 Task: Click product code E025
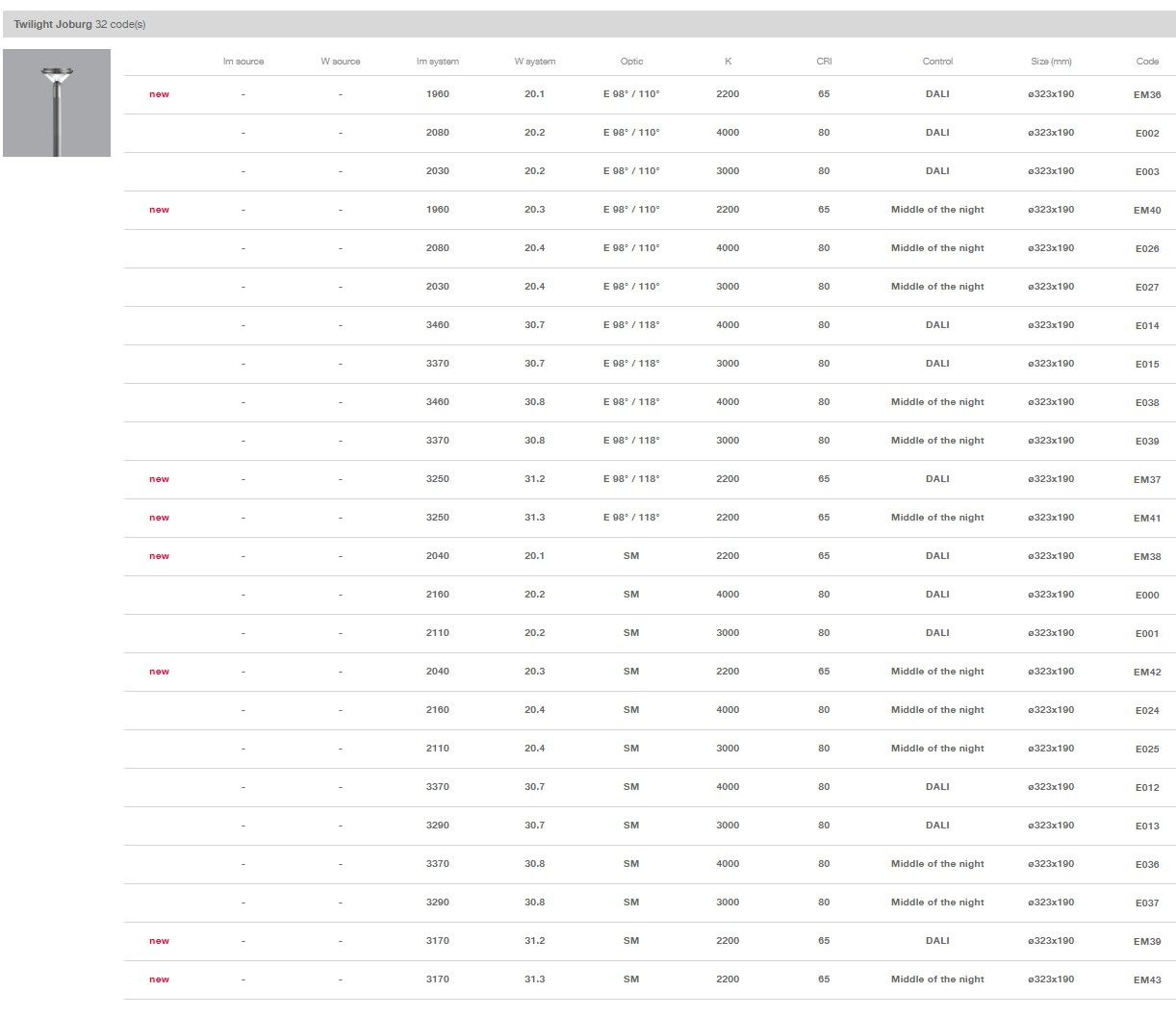[1146, 749]
